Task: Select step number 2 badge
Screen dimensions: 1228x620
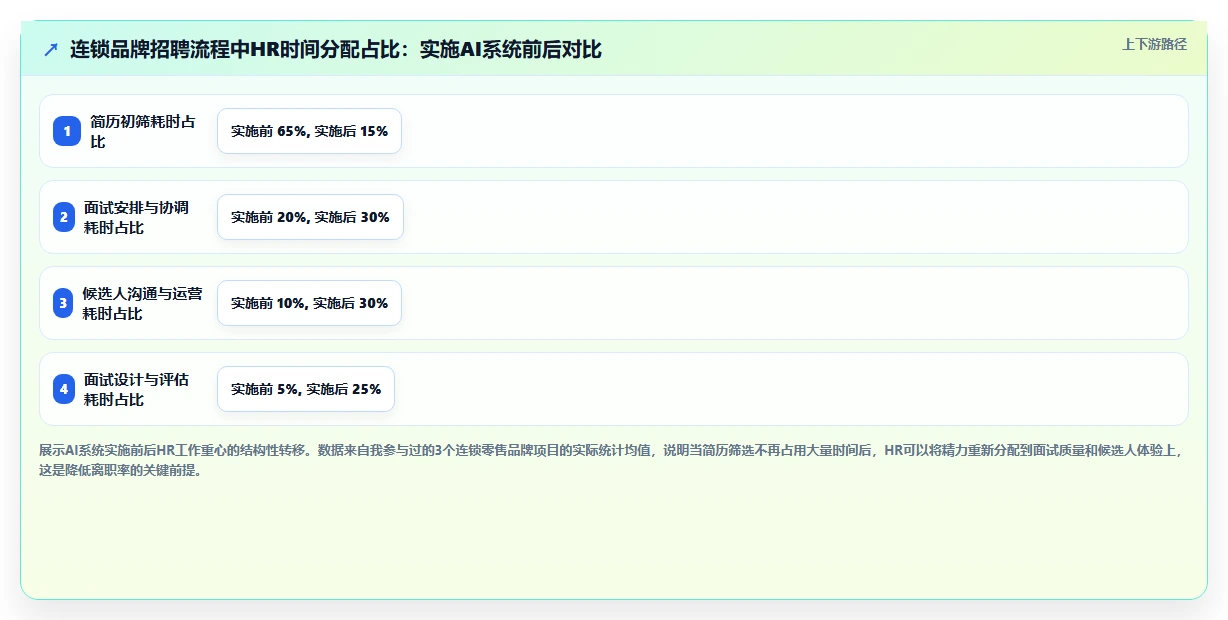Action: tap(64, 217)
